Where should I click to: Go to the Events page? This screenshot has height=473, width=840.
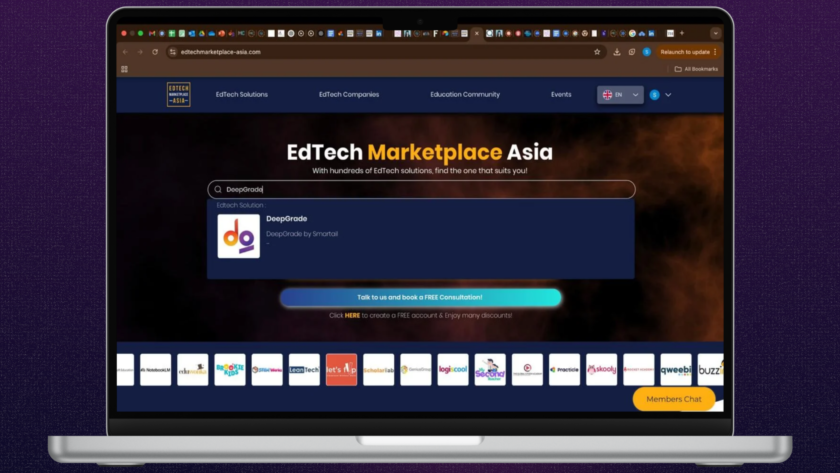pos(561,94)
